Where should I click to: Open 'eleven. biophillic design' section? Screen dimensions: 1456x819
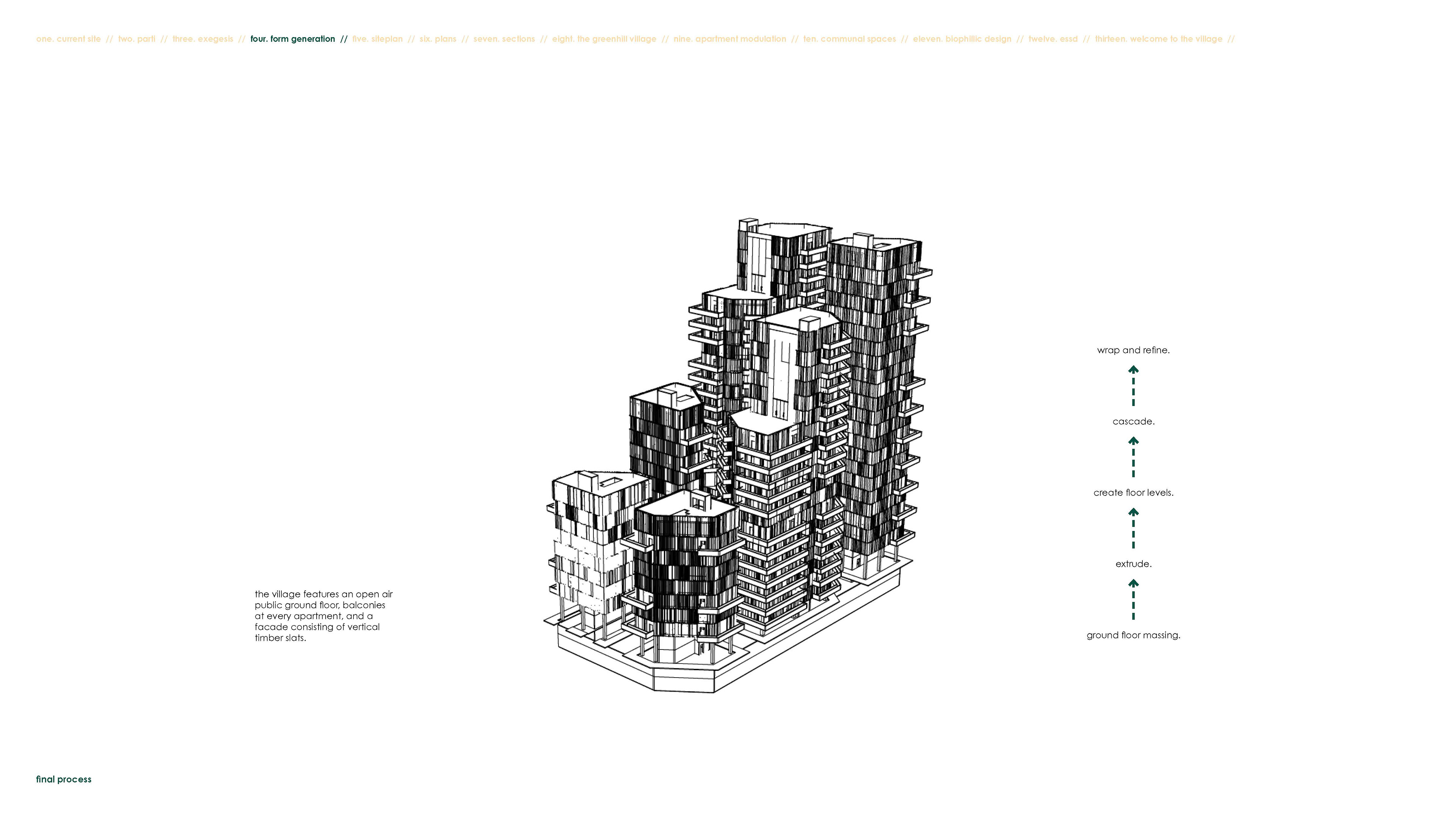(x=962, y=39)
